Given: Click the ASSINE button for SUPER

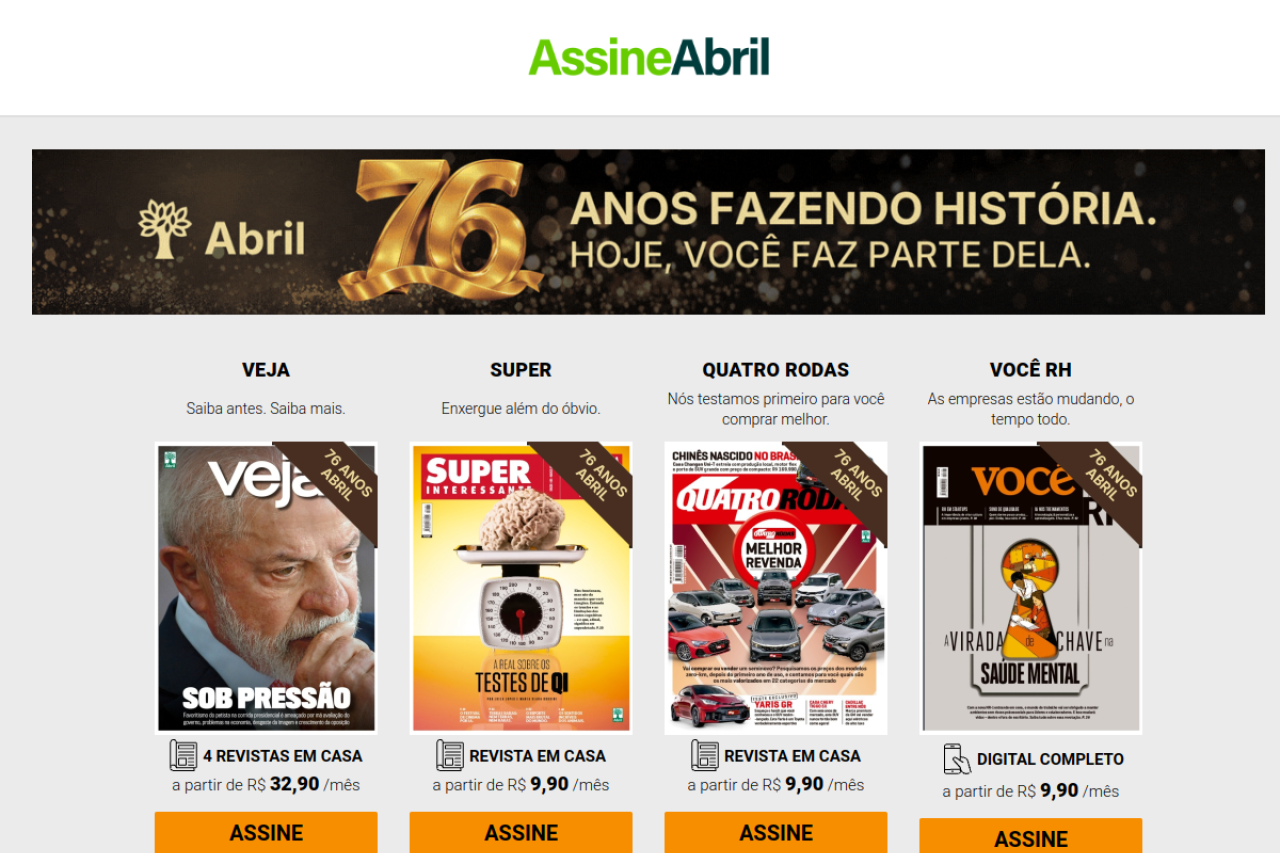Looking at the screenshot, I should [x=521, y=832].
